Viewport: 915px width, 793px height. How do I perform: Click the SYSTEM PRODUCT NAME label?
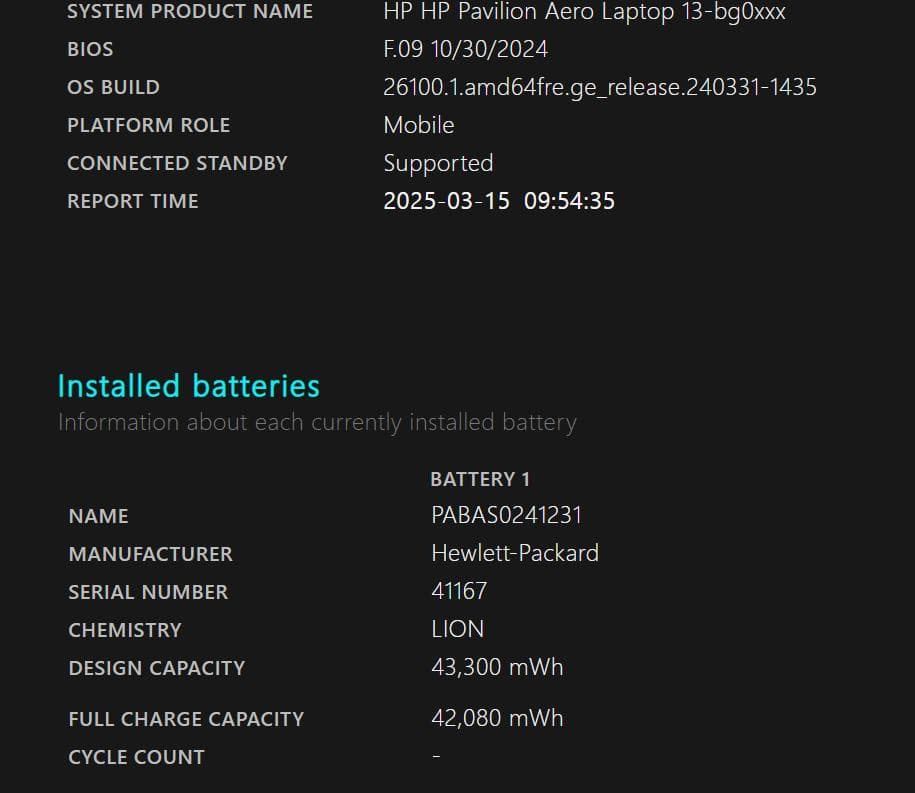[189, 12]
